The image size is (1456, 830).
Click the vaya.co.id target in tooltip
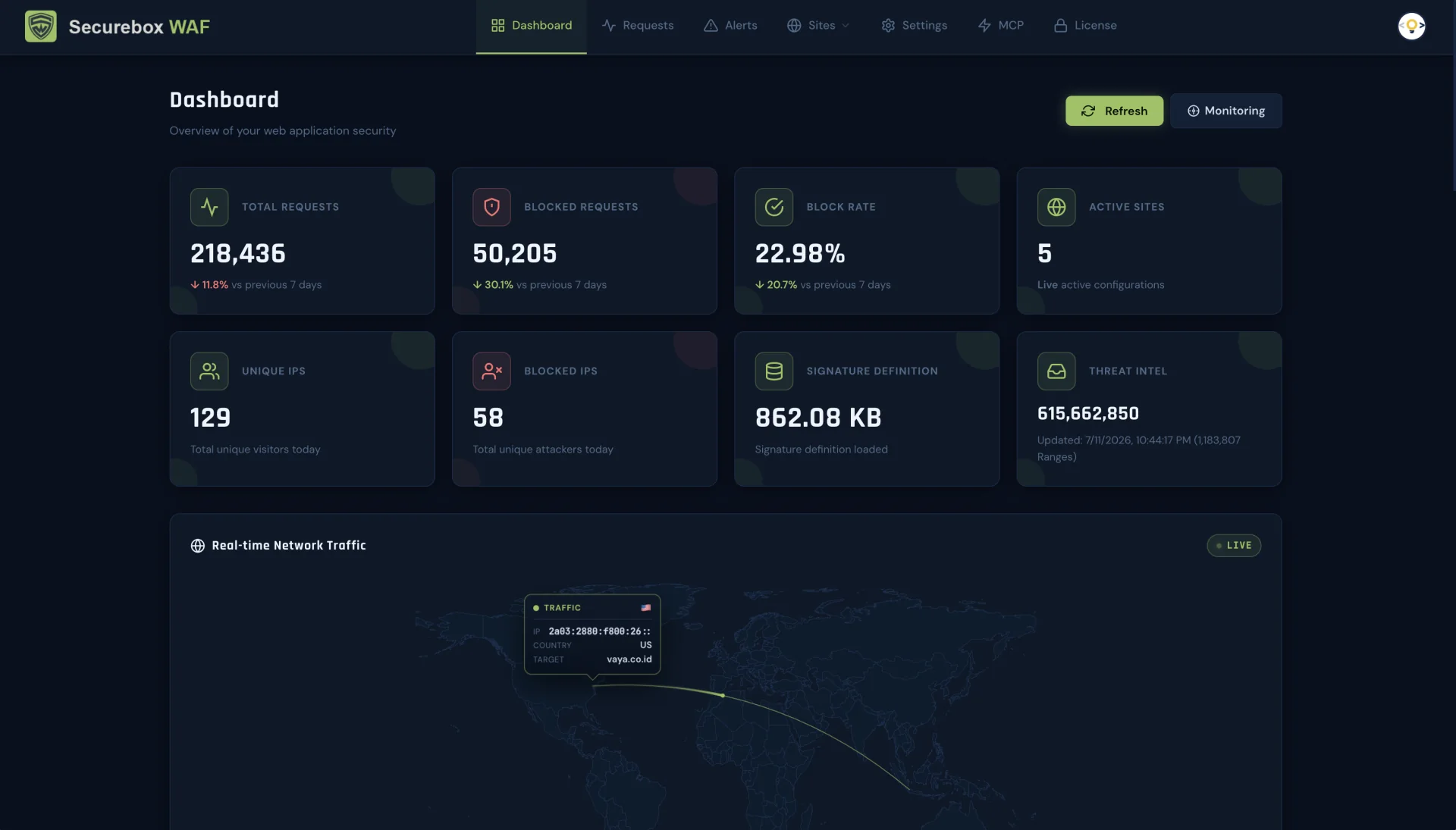(629, 659)
